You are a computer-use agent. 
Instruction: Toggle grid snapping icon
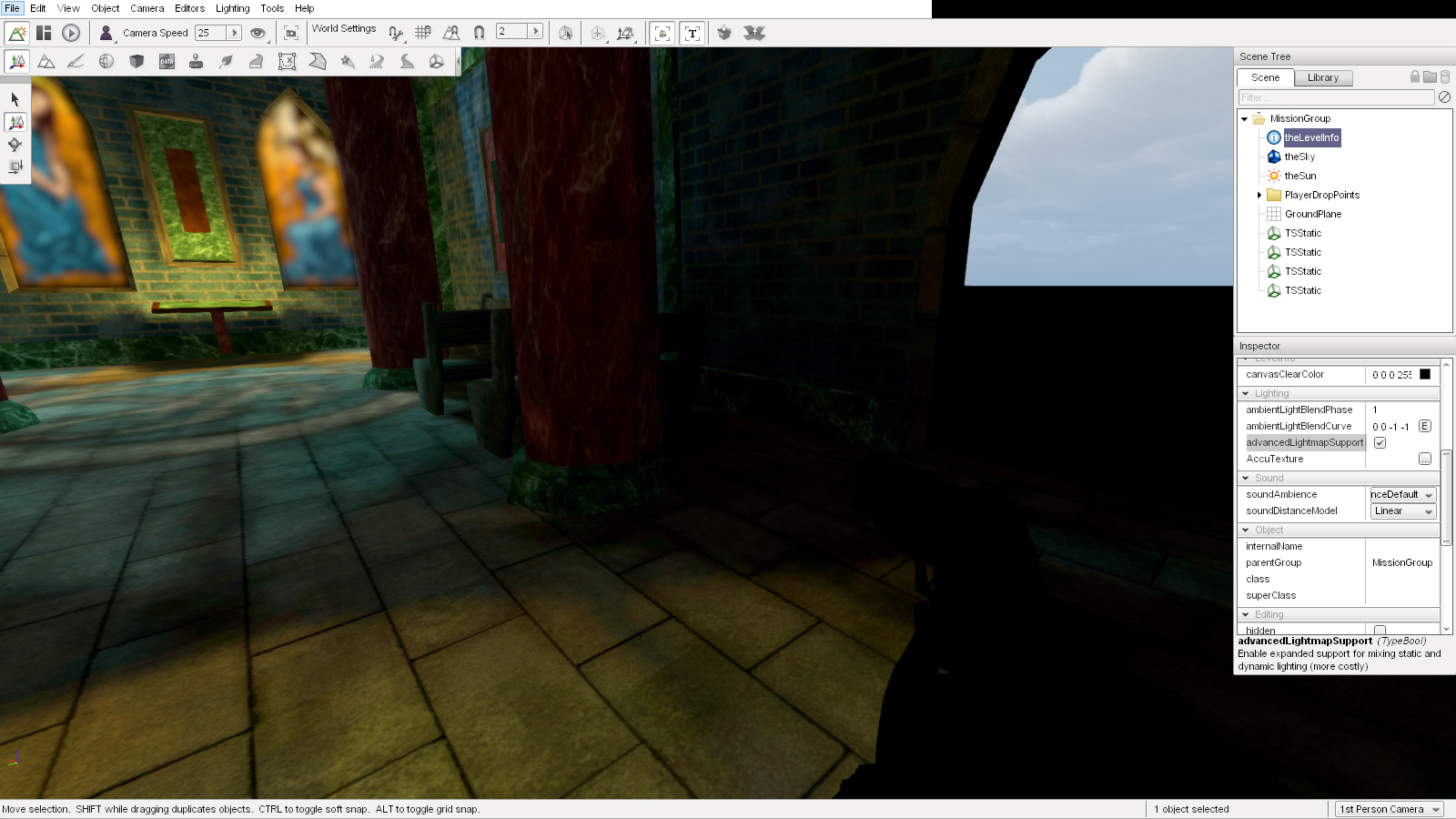(x=423, y=33)
